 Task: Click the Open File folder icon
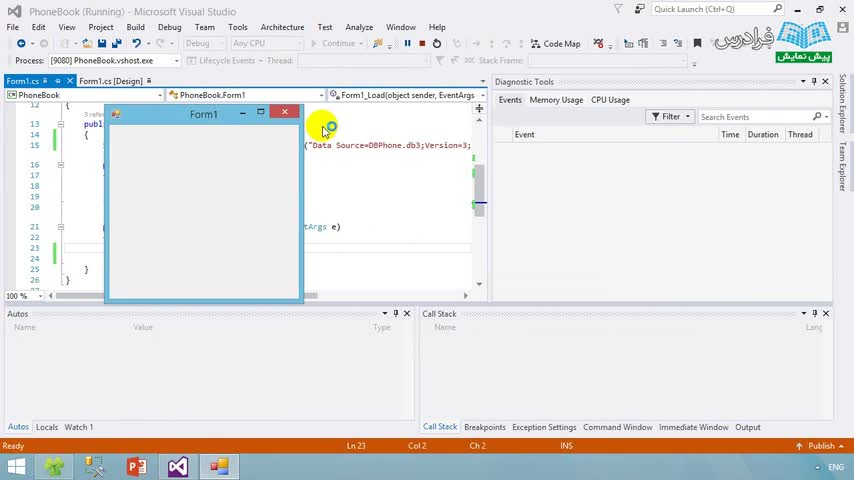coord(87,44)
